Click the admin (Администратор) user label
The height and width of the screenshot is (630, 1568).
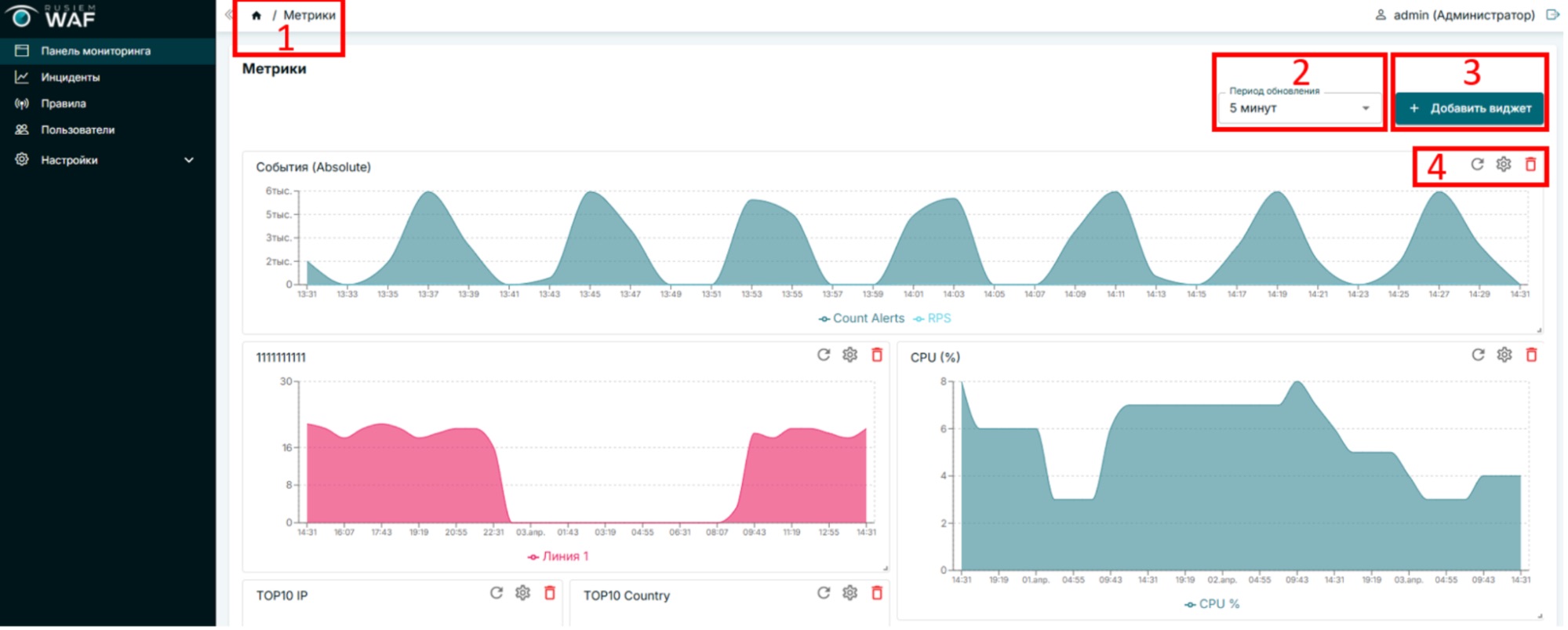(x=1464, y=15)
